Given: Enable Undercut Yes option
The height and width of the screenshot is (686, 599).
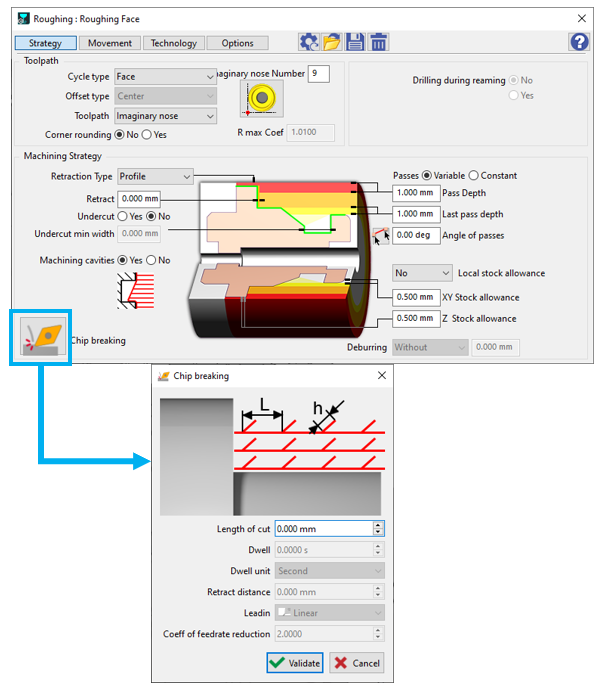Looking at the screenshot, I should (x=123, y=216).
